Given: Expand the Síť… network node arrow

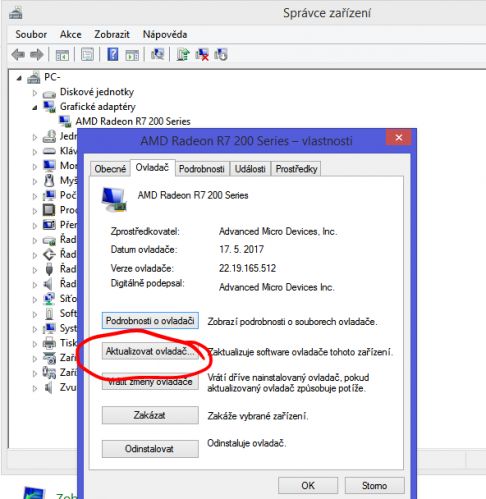Looking at the screenshot, I should tap(35, 300).
